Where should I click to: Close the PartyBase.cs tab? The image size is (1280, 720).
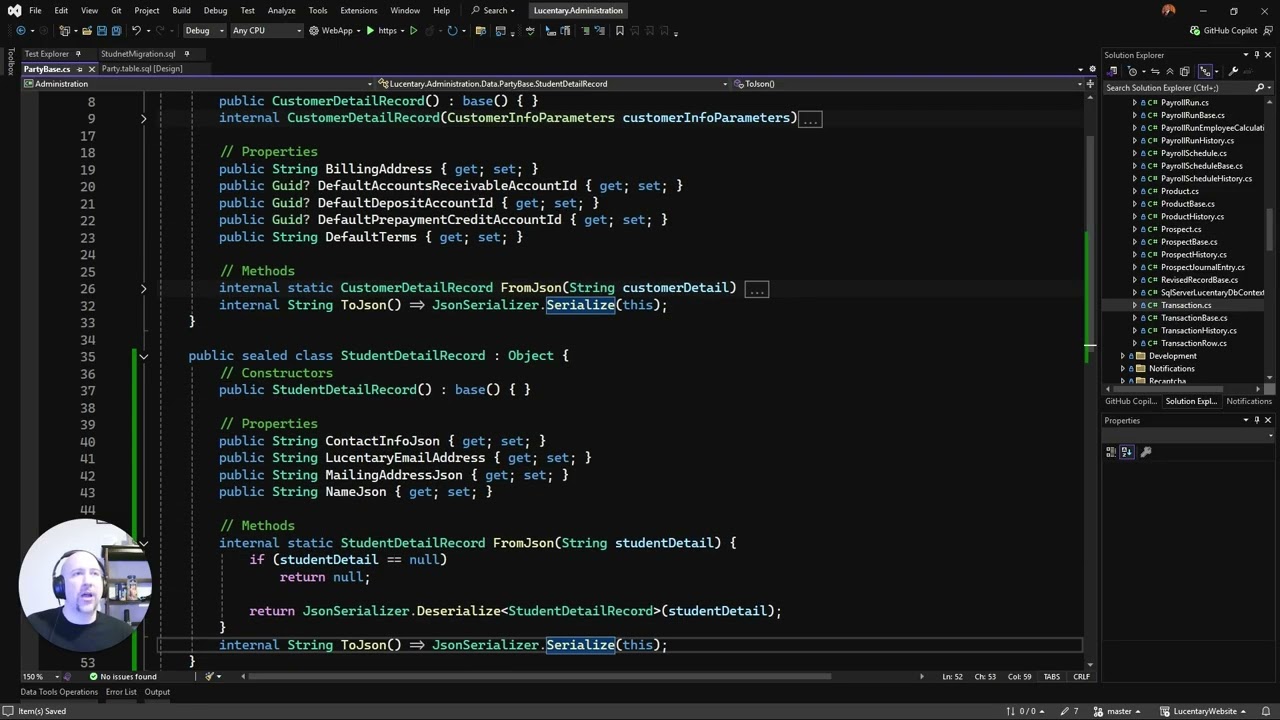pos(92,69)
